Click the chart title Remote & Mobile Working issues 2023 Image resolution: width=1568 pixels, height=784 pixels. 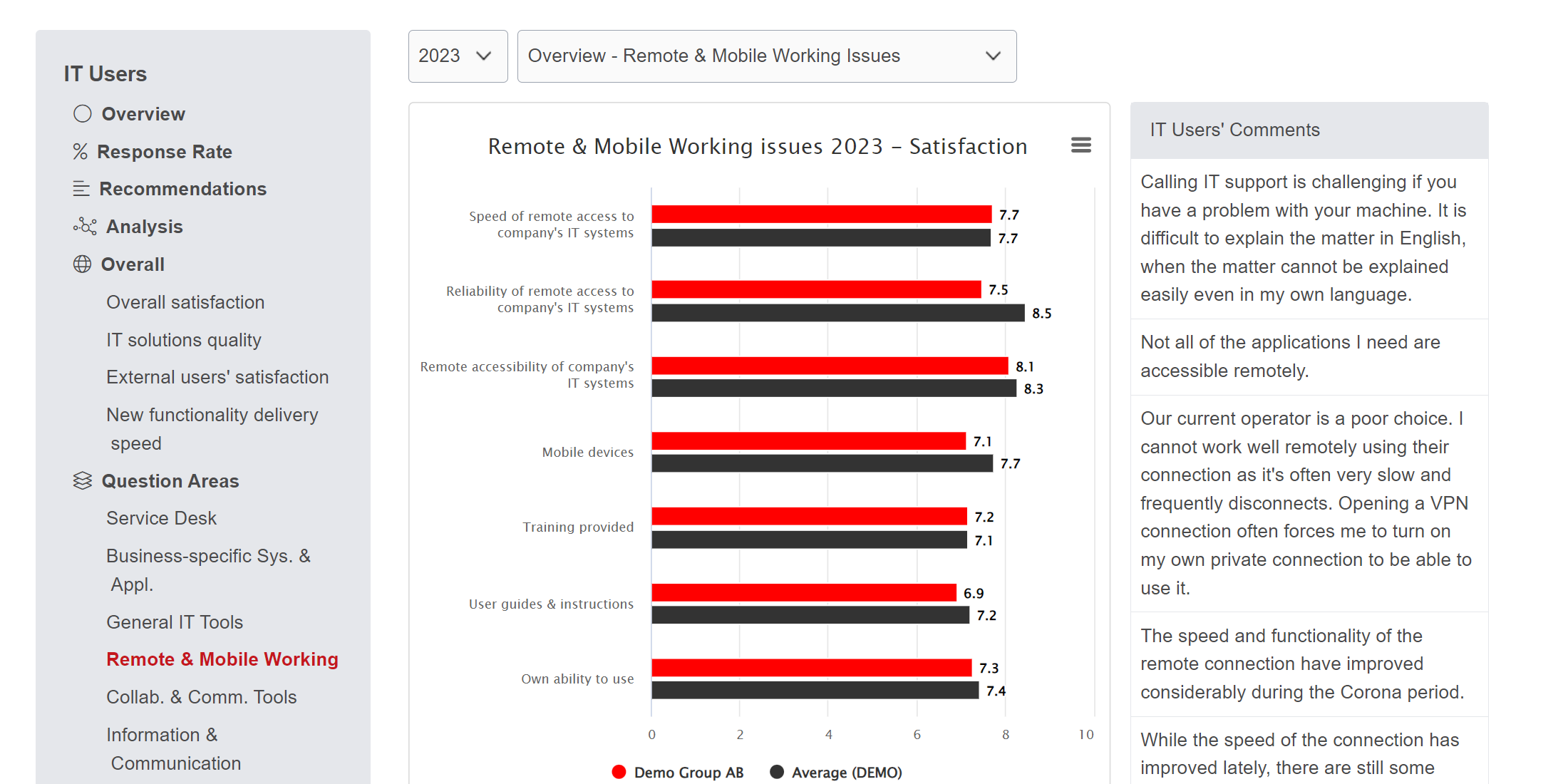(758, 146)
